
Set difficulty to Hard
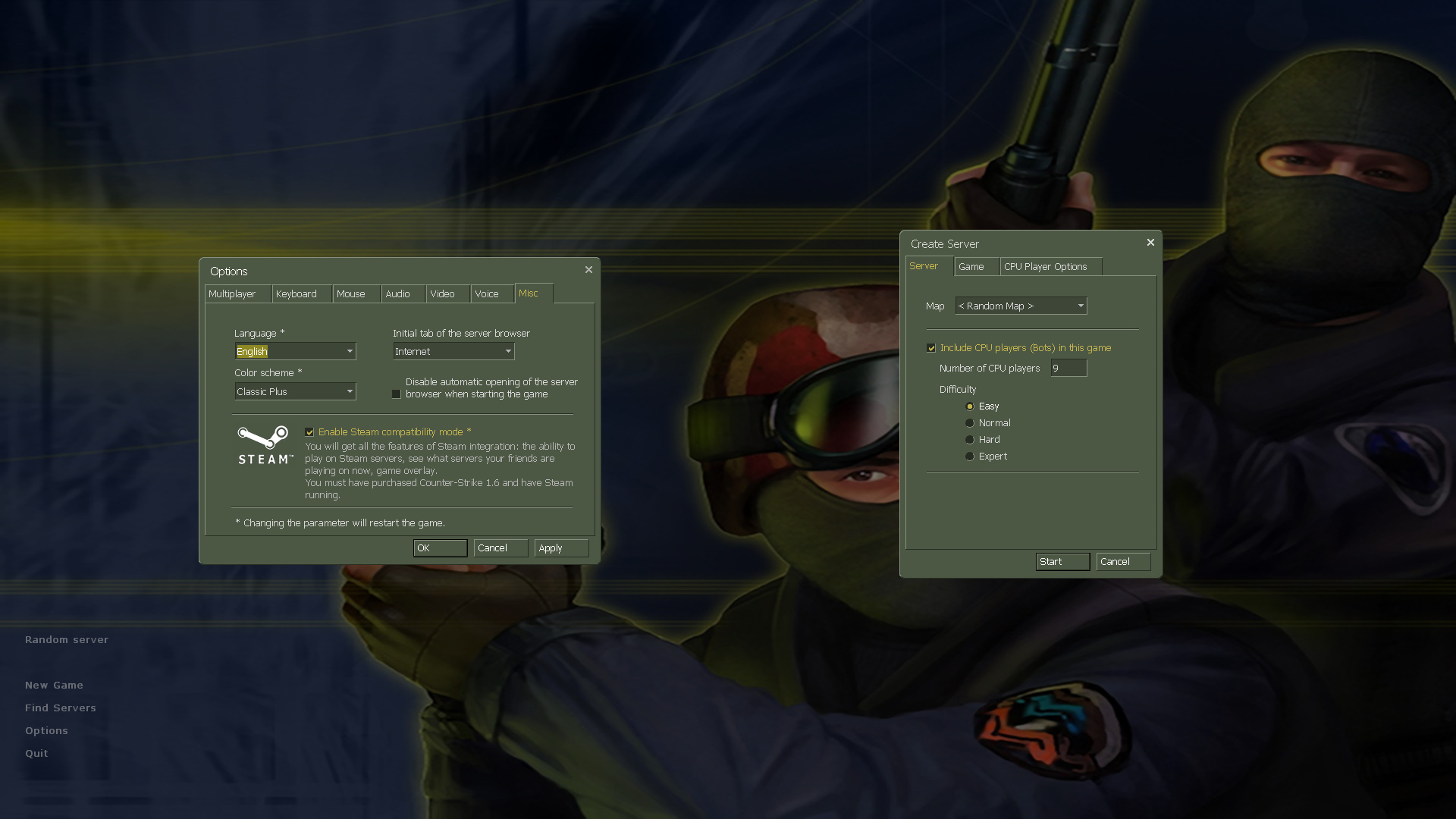(970, 440)
